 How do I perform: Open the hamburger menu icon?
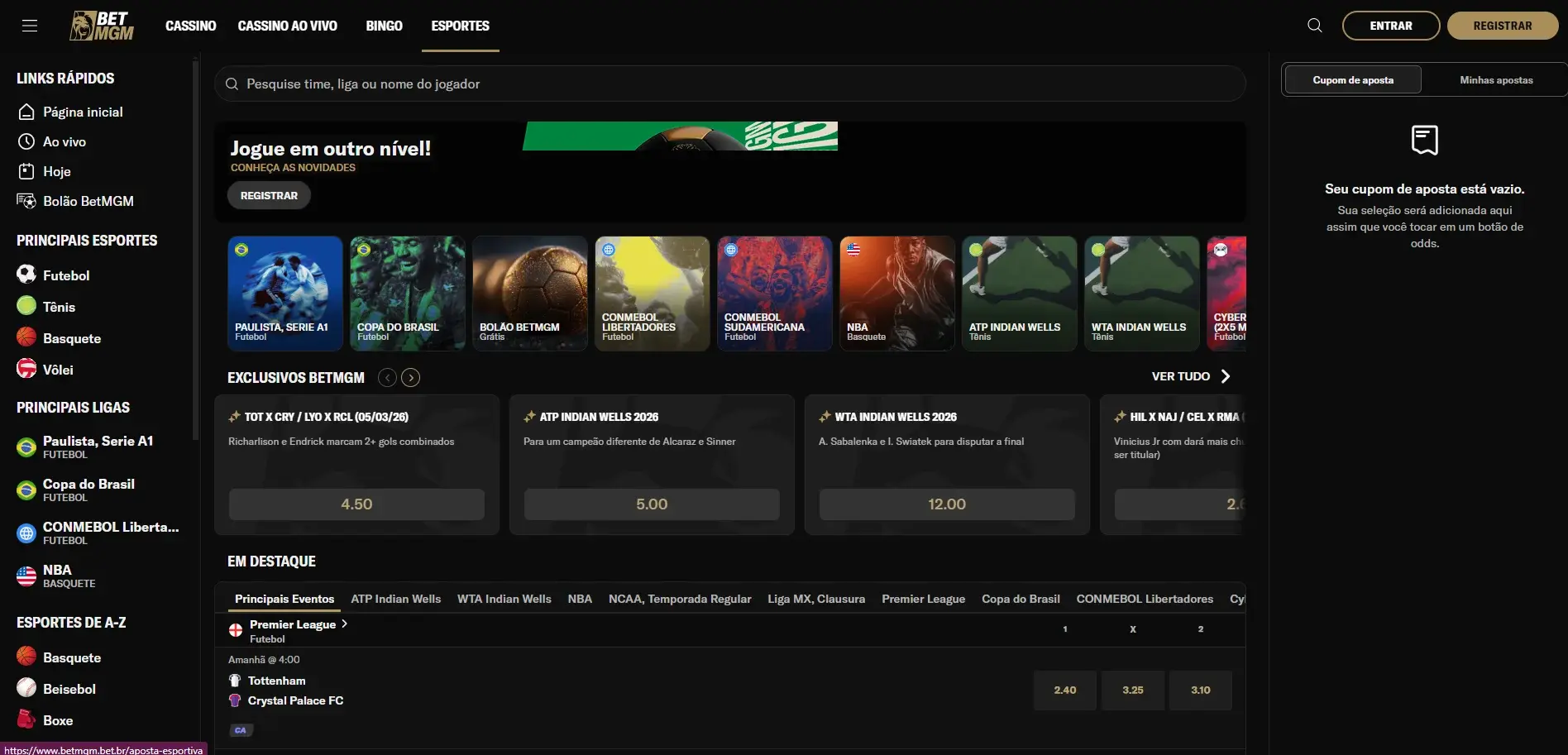[x=30, y=26]
